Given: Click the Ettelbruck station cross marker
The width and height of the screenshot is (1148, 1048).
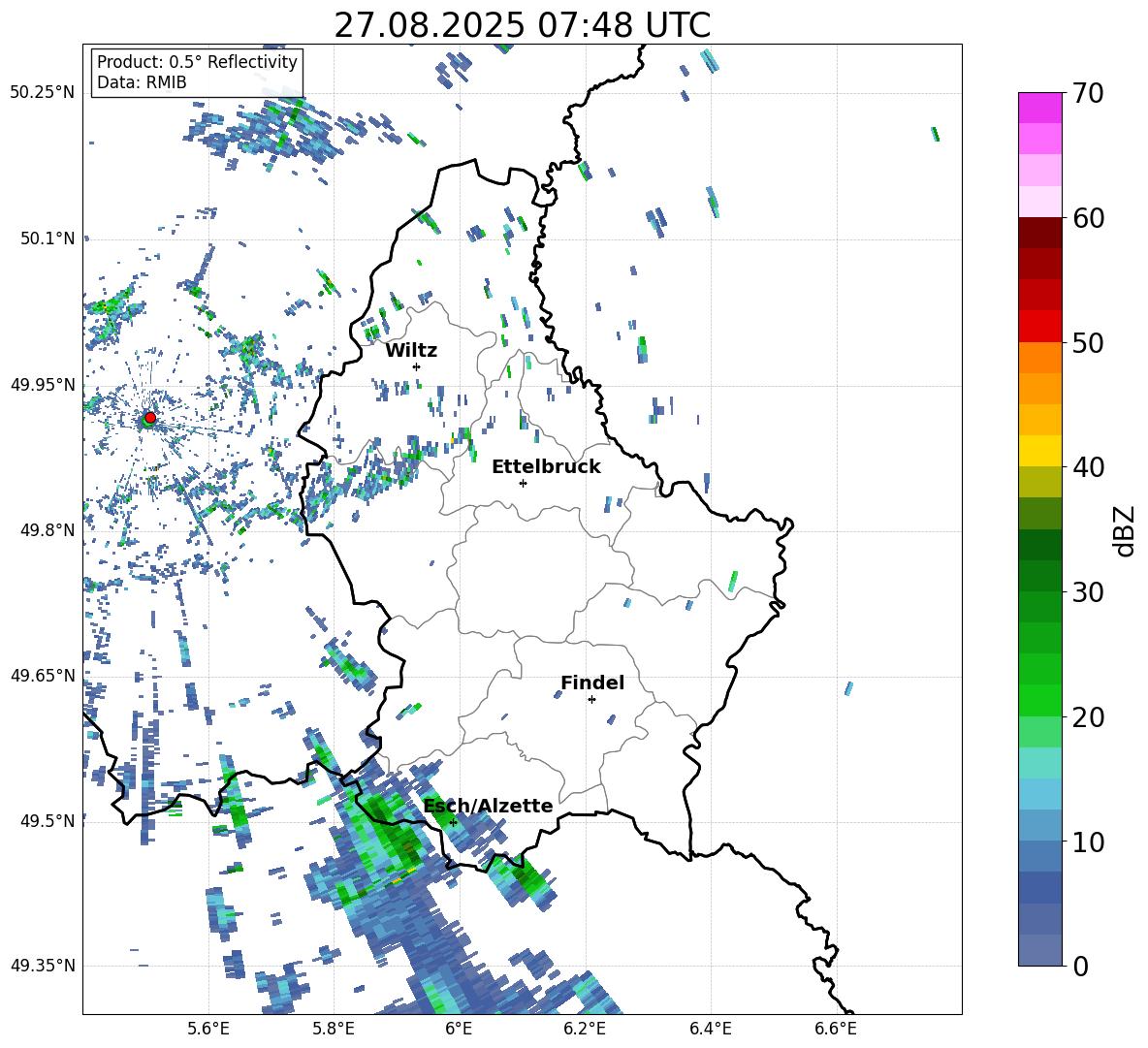Looking at the screenshot, I should tap(523, 483).
